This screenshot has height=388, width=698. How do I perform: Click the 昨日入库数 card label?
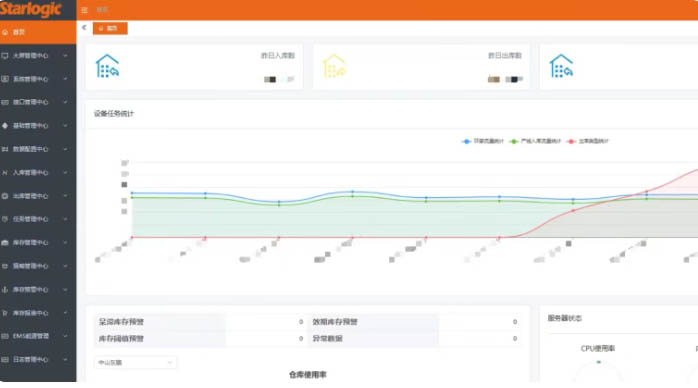click(x=278, y=56)
